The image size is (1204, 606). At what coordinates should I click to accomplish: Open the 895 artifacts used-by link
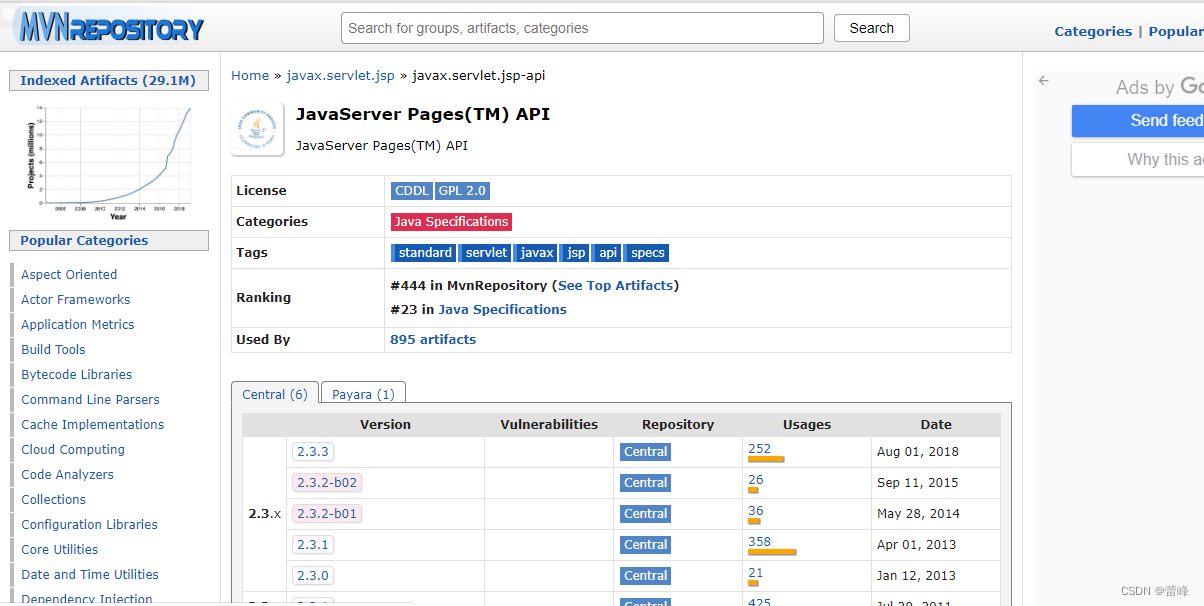click(x=433, y=339)
